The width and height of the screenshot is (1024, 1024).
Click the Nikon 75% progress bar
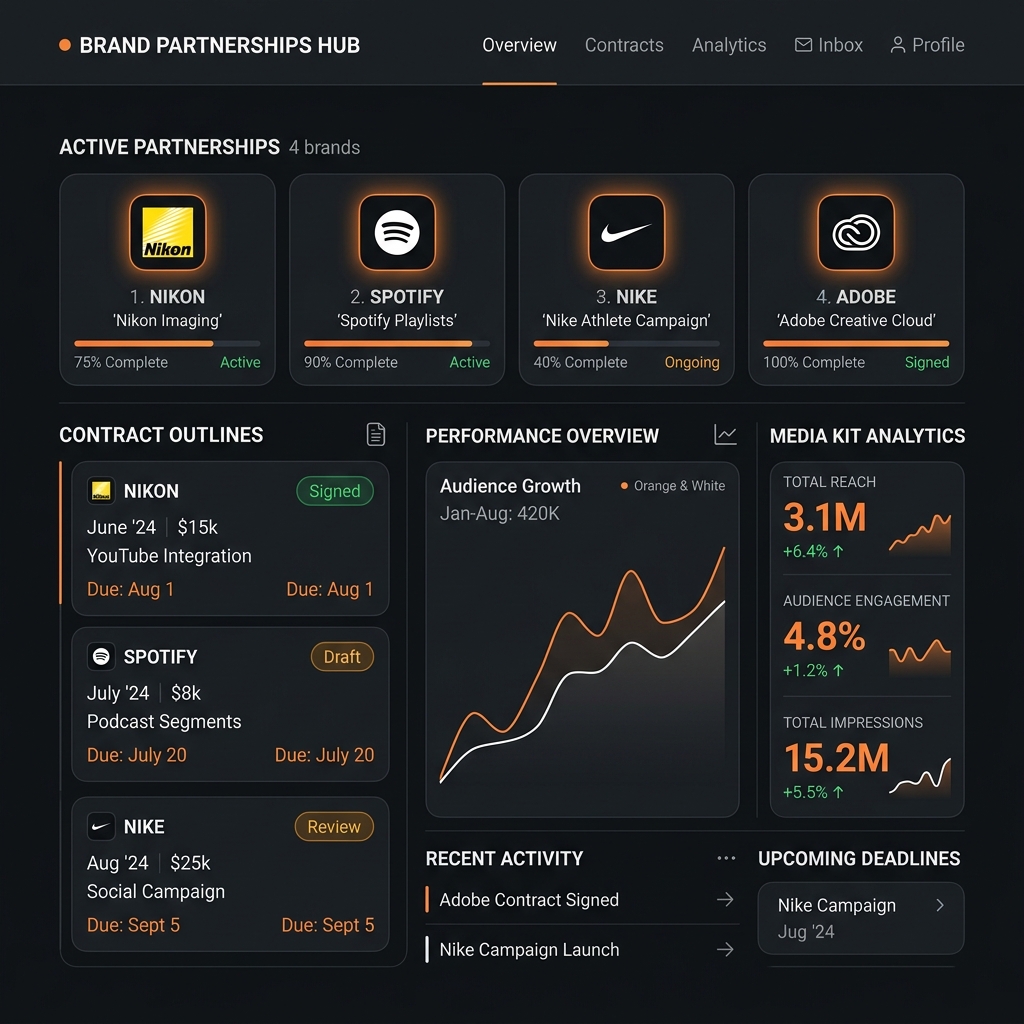[x=167, y=344]
